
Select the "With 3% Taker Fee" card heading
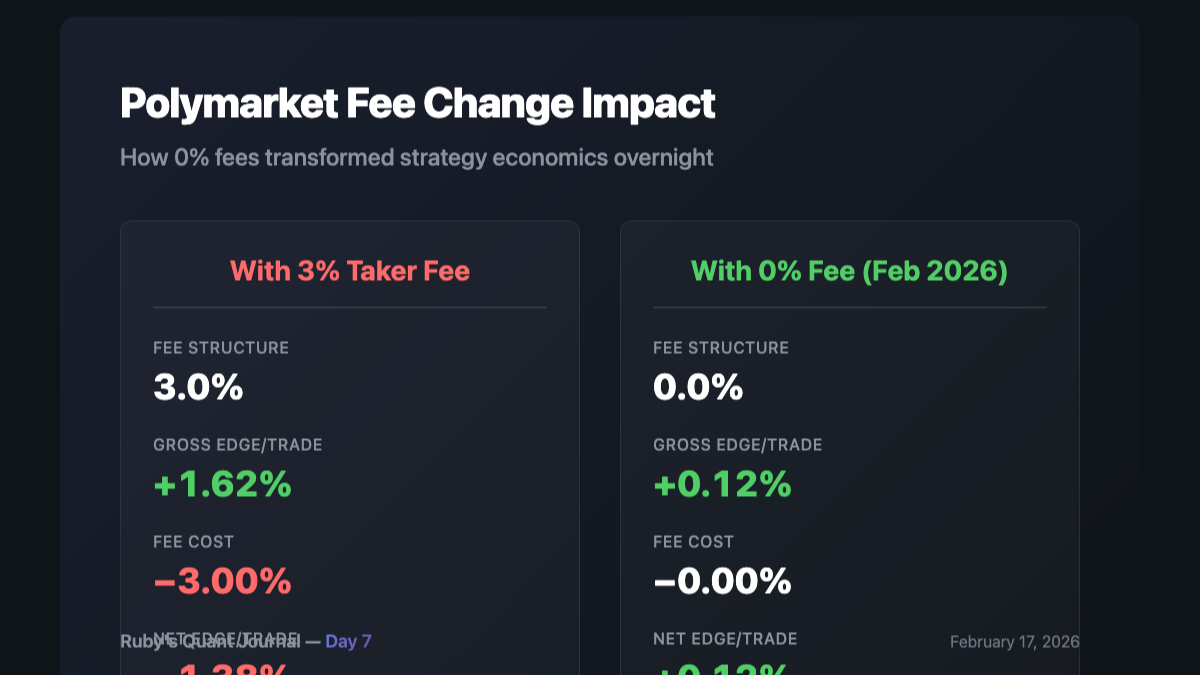click(x=350, y=271)
